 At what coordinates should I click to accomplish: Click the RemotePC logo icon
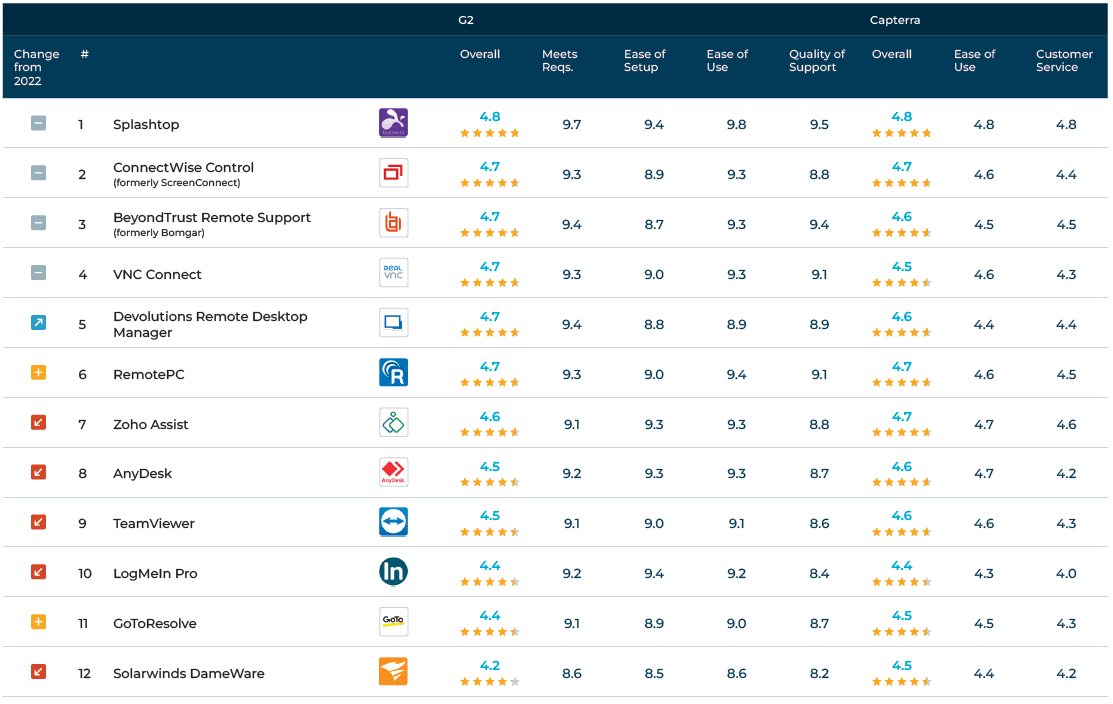tap(393, 373)
